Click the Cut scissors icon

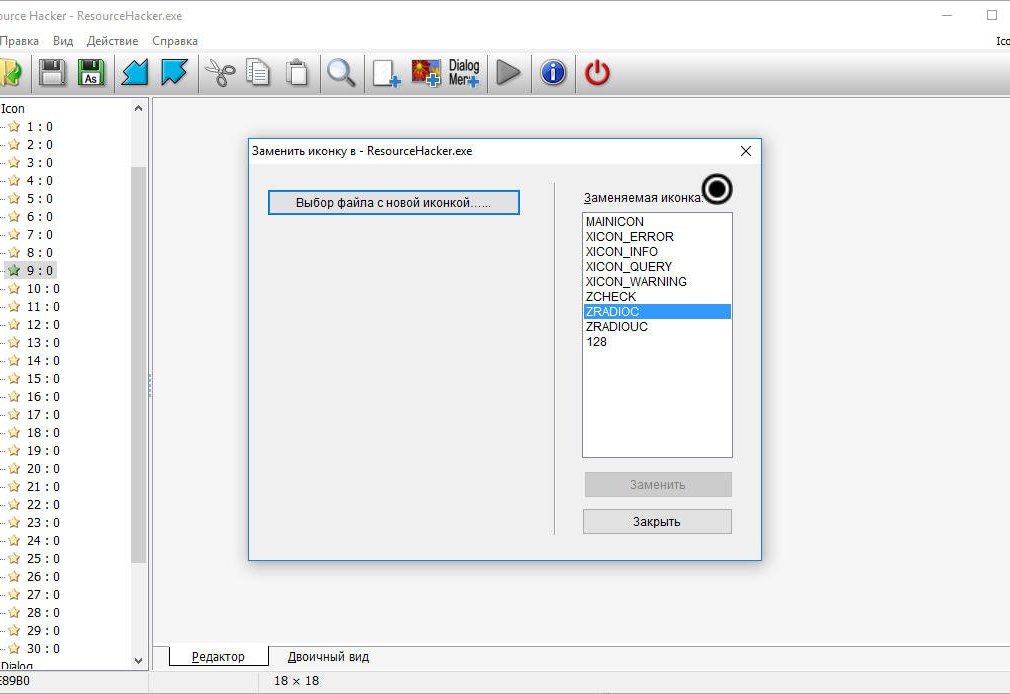pos(220,72)
